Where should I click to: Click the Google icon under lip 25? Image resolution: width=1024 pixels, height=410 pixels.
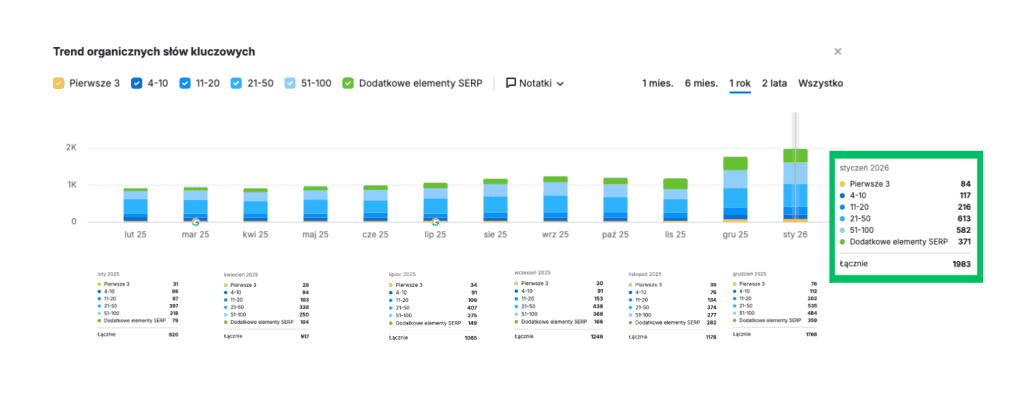coord(436,222)
